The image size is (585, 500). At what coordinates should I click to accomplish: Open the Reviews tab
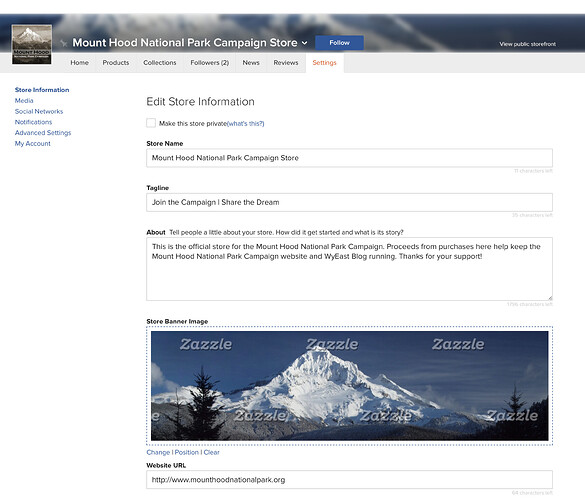click(286, 63)
